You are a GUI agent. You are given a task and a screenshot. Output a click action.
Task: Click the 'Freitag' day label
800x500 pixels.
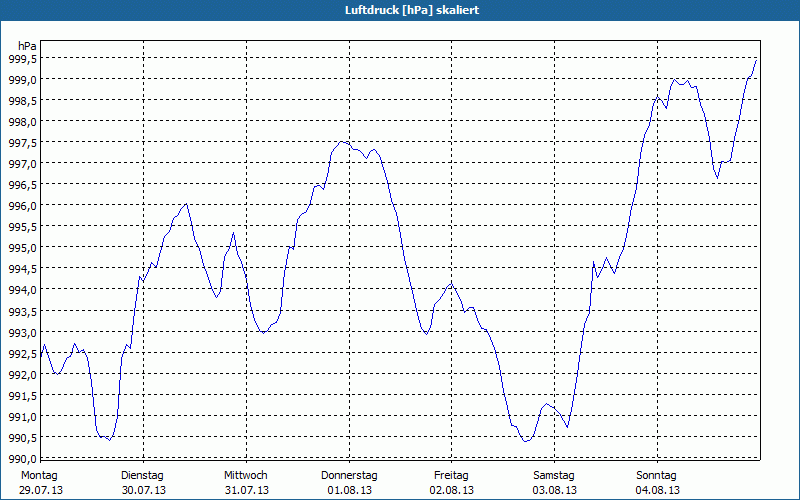(451, 476)
